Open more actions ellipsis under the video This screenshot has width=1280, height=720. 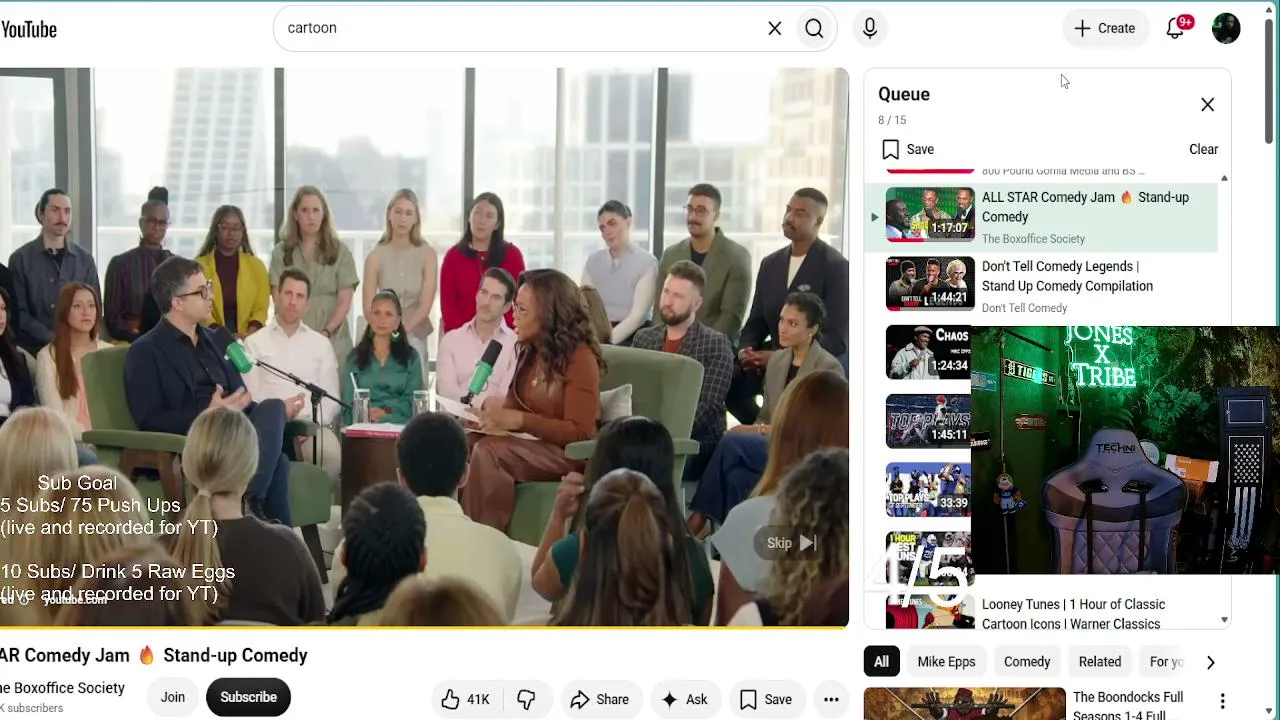pyautogui.click(x=831, y=699)
